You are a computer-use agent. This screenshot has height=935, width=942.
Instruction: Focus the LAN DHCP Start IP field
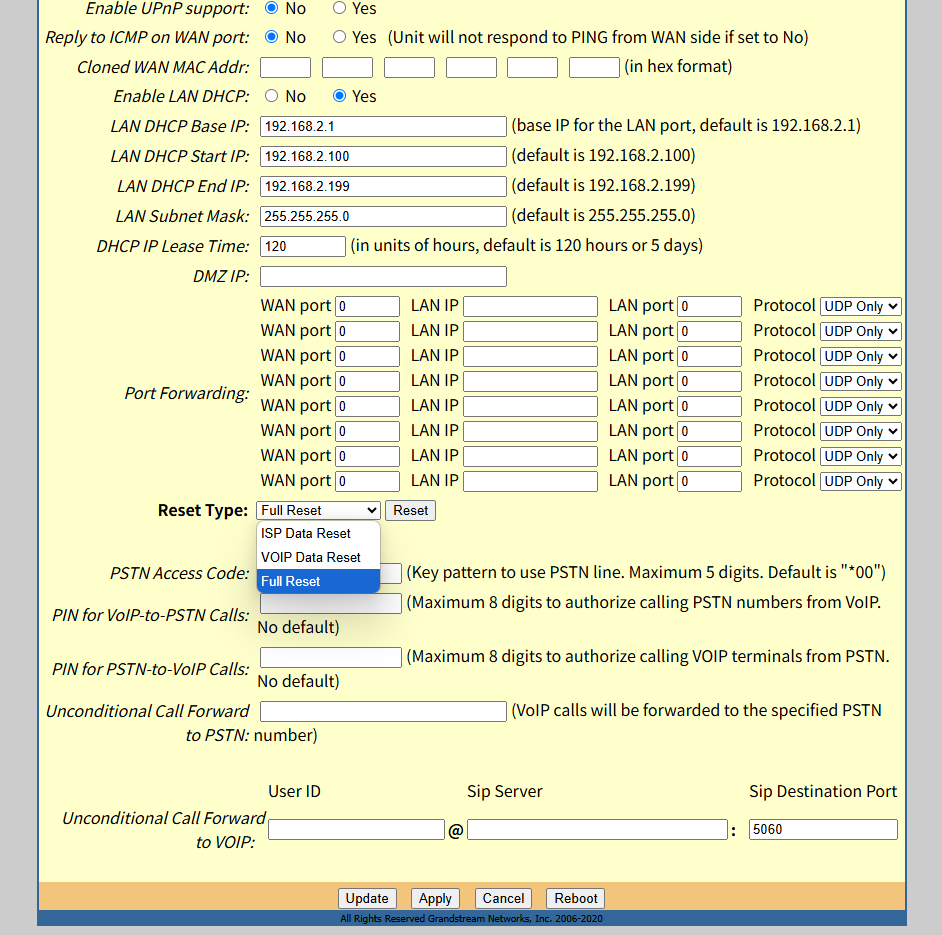click(x=383, y=156)
